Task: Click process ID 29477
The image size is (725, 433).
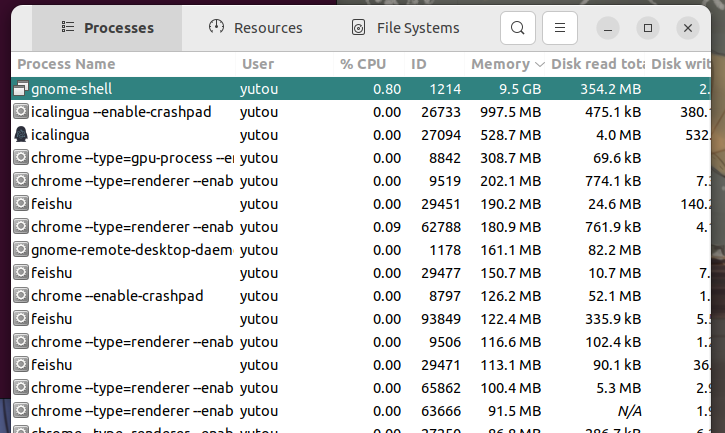Action: coord(441,273)
